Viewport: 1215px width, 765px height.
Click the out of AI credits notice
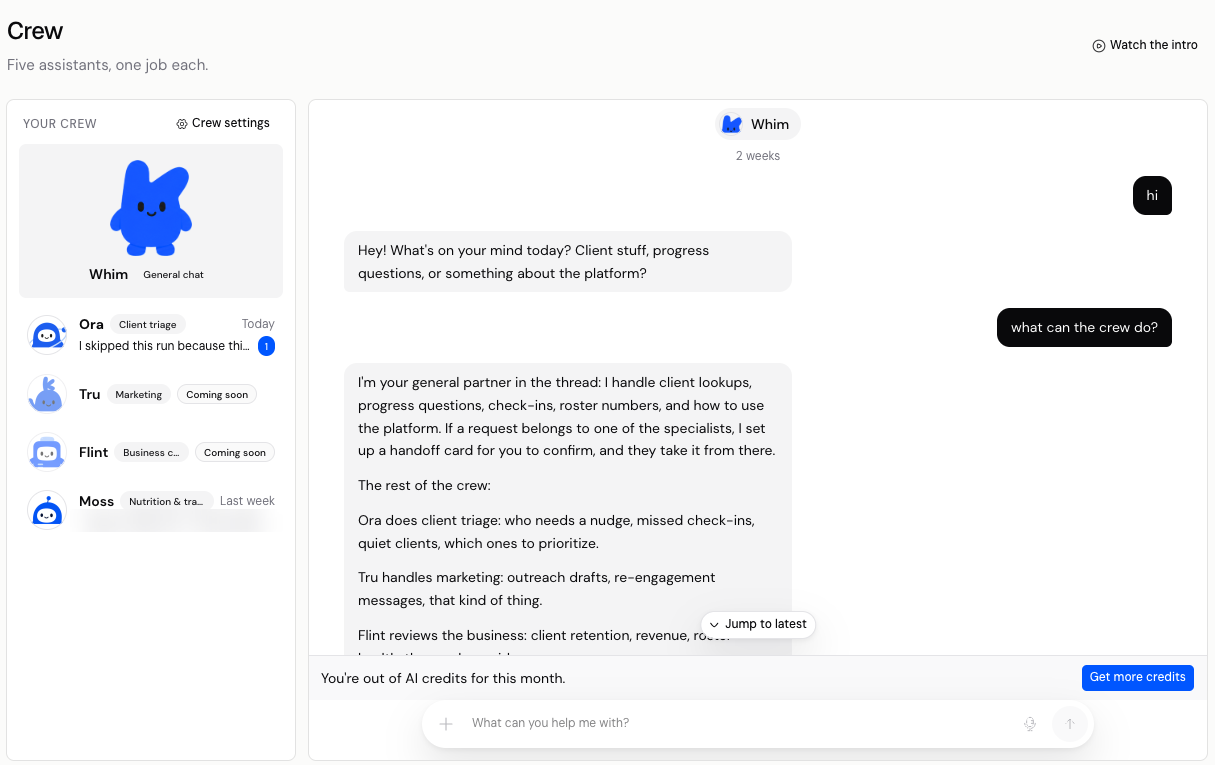[x=443, y=678]
